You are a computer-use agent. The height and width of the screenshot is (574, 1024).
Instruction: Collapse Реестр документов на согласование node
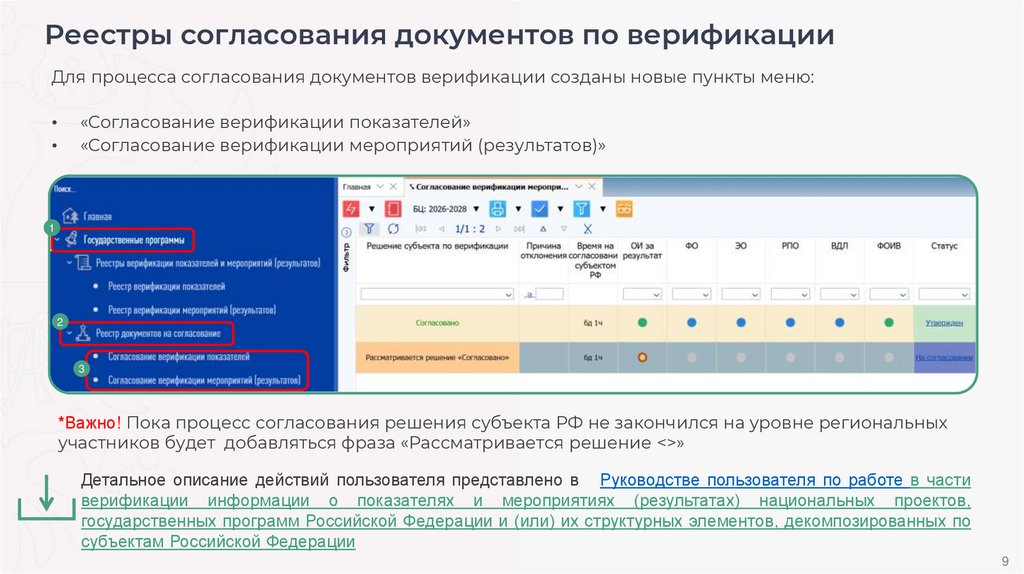tap(69, 334)
